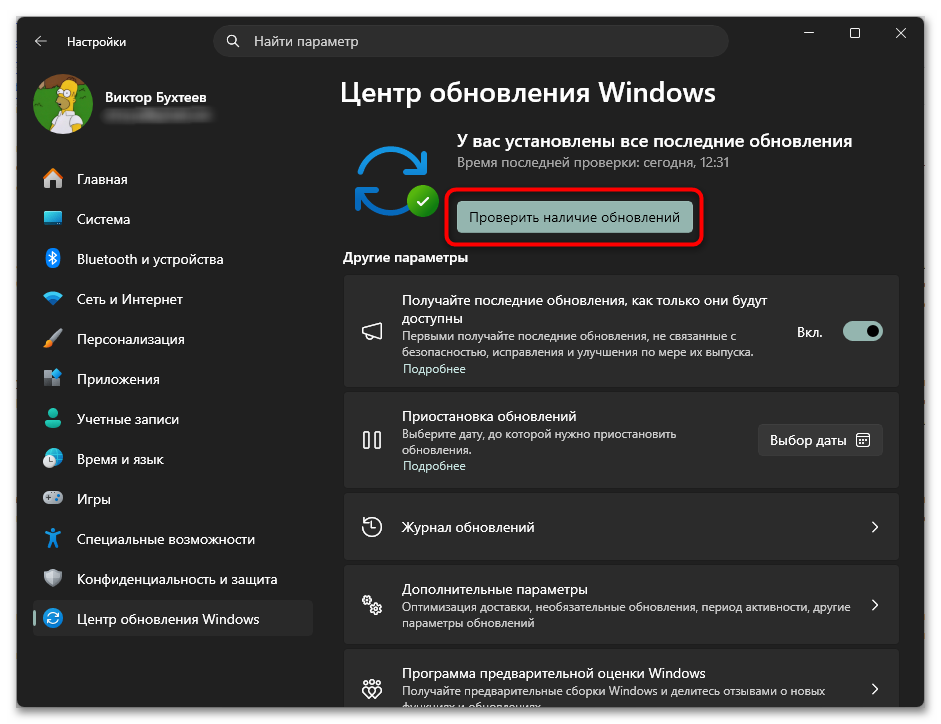The image size is (941, 724).
Task: Click the Время и язык globe clock icon
Action: [x=53, y=459]
